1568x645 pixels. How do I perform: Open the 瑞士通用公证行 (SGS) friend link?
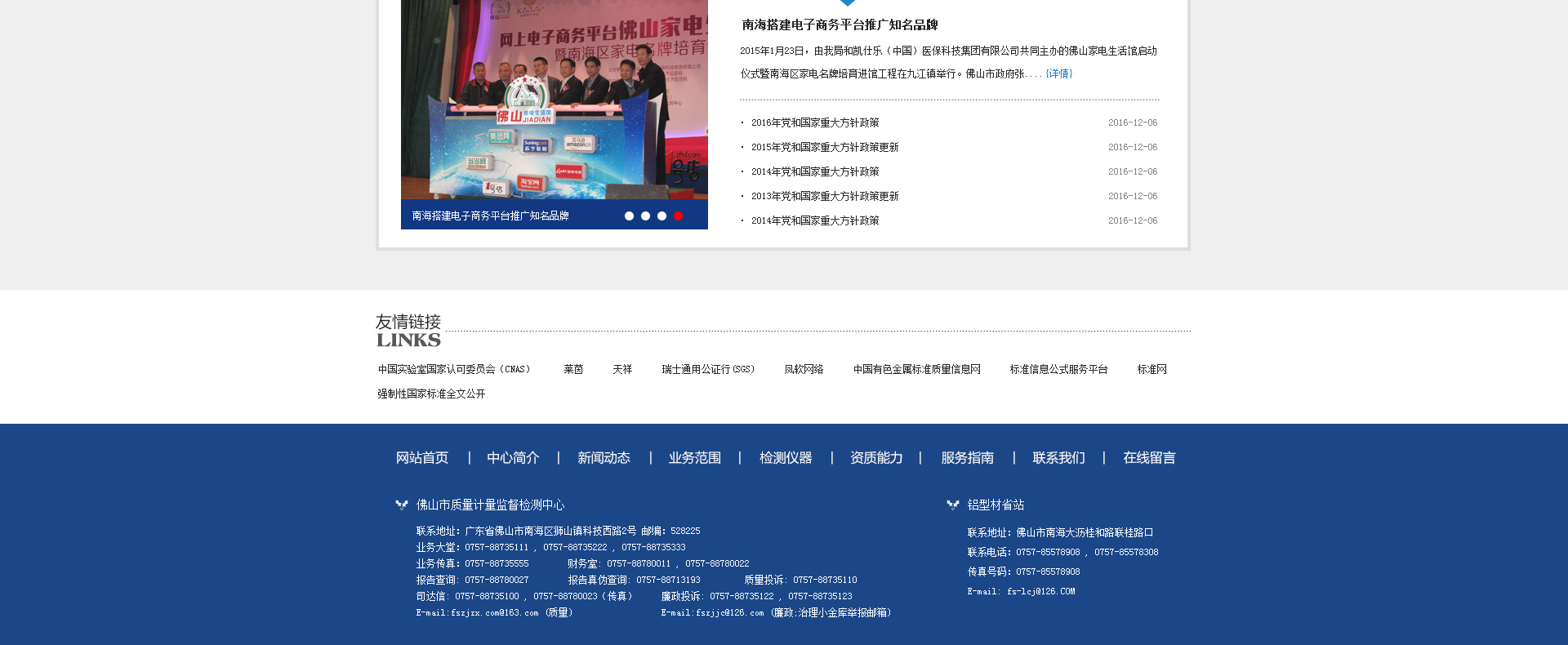pyautogui.click(x=708, y=369)
